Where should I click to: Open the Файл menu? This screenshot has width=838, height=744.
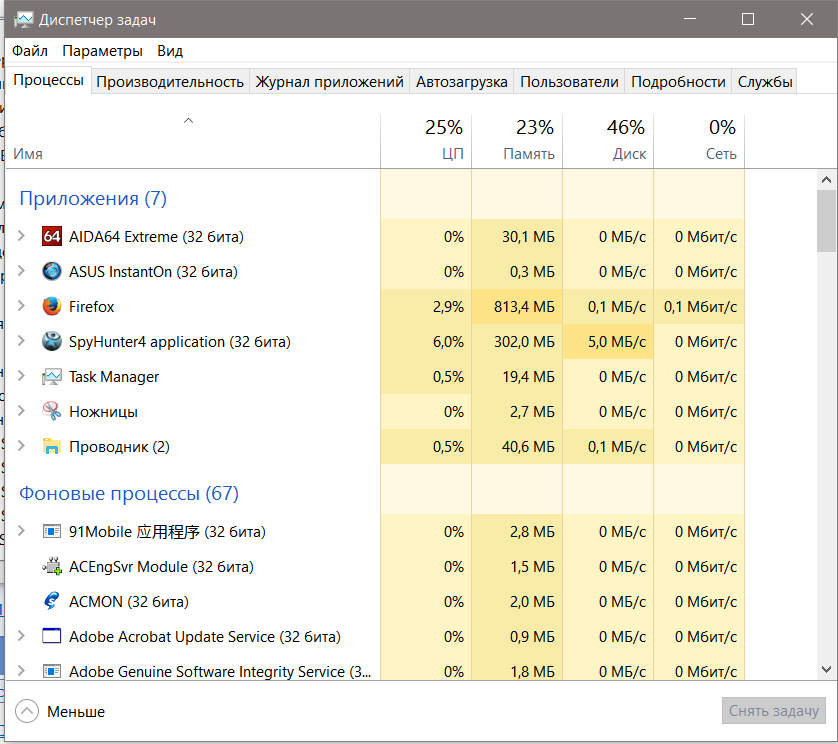coord(30,51)
